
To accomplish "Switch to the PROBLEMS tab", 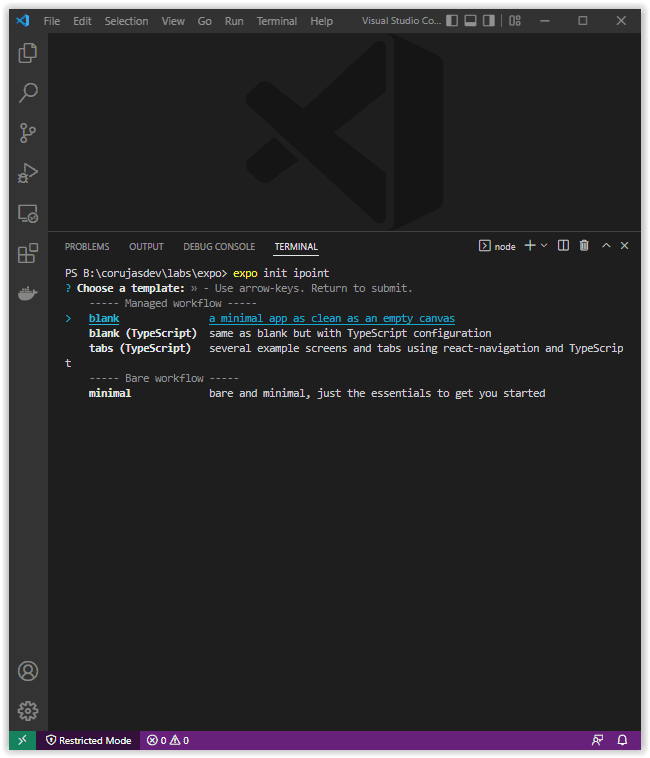I will point(87,247).
